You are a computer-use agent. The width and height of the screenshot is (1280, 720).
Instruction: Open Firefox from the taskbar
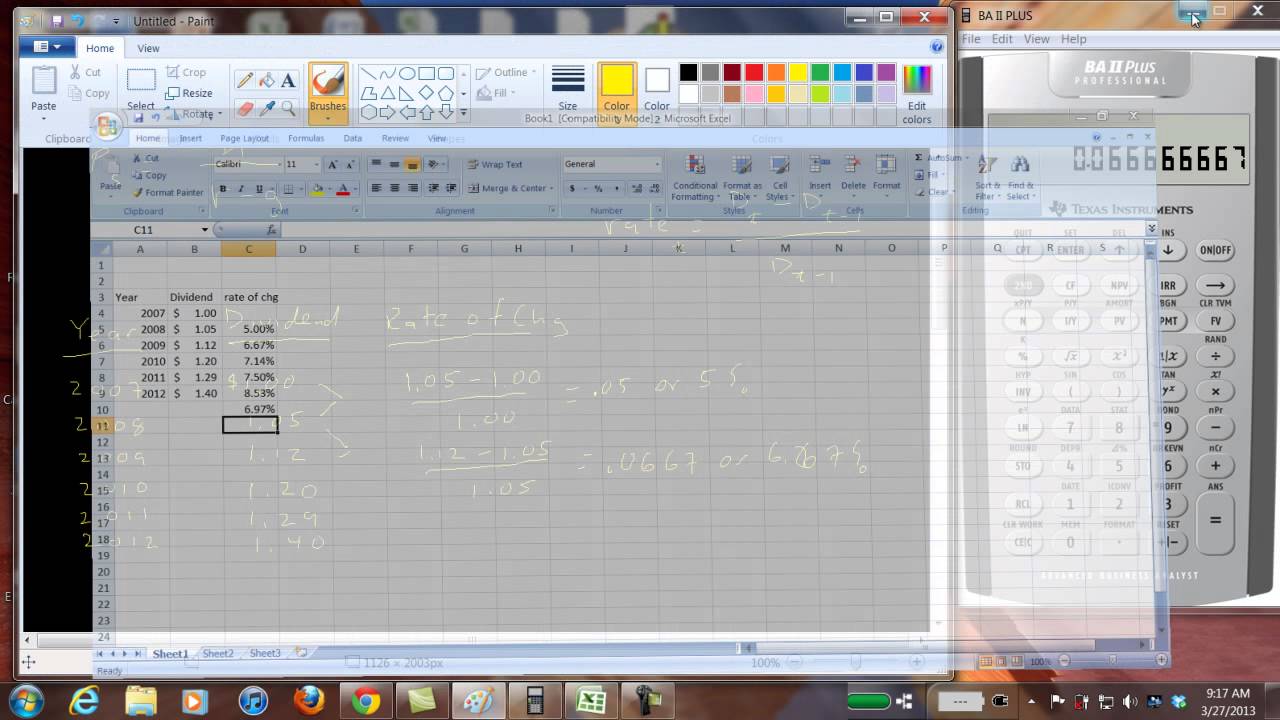coord(309,701)
